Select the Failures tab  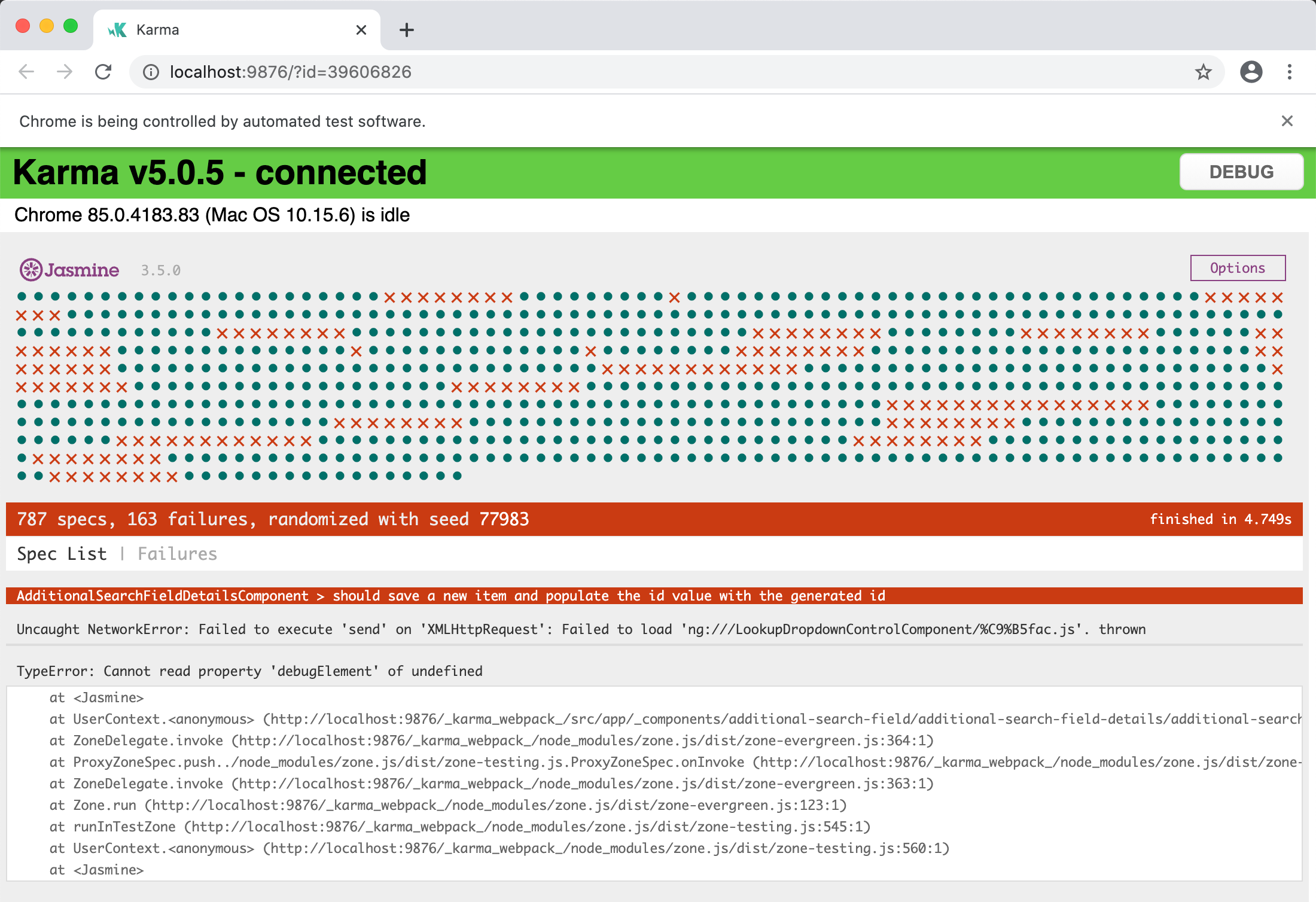click(x=178, y=554)
